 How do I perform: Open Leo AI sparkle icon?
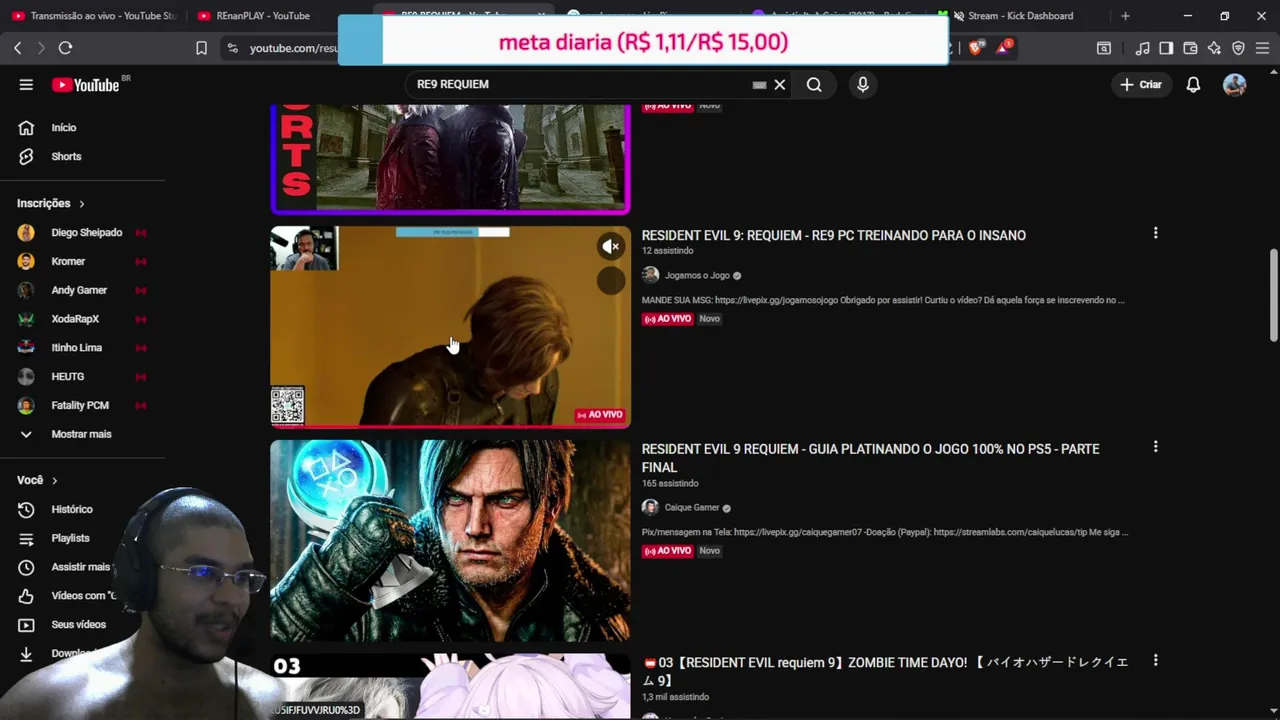(1214, 48)
